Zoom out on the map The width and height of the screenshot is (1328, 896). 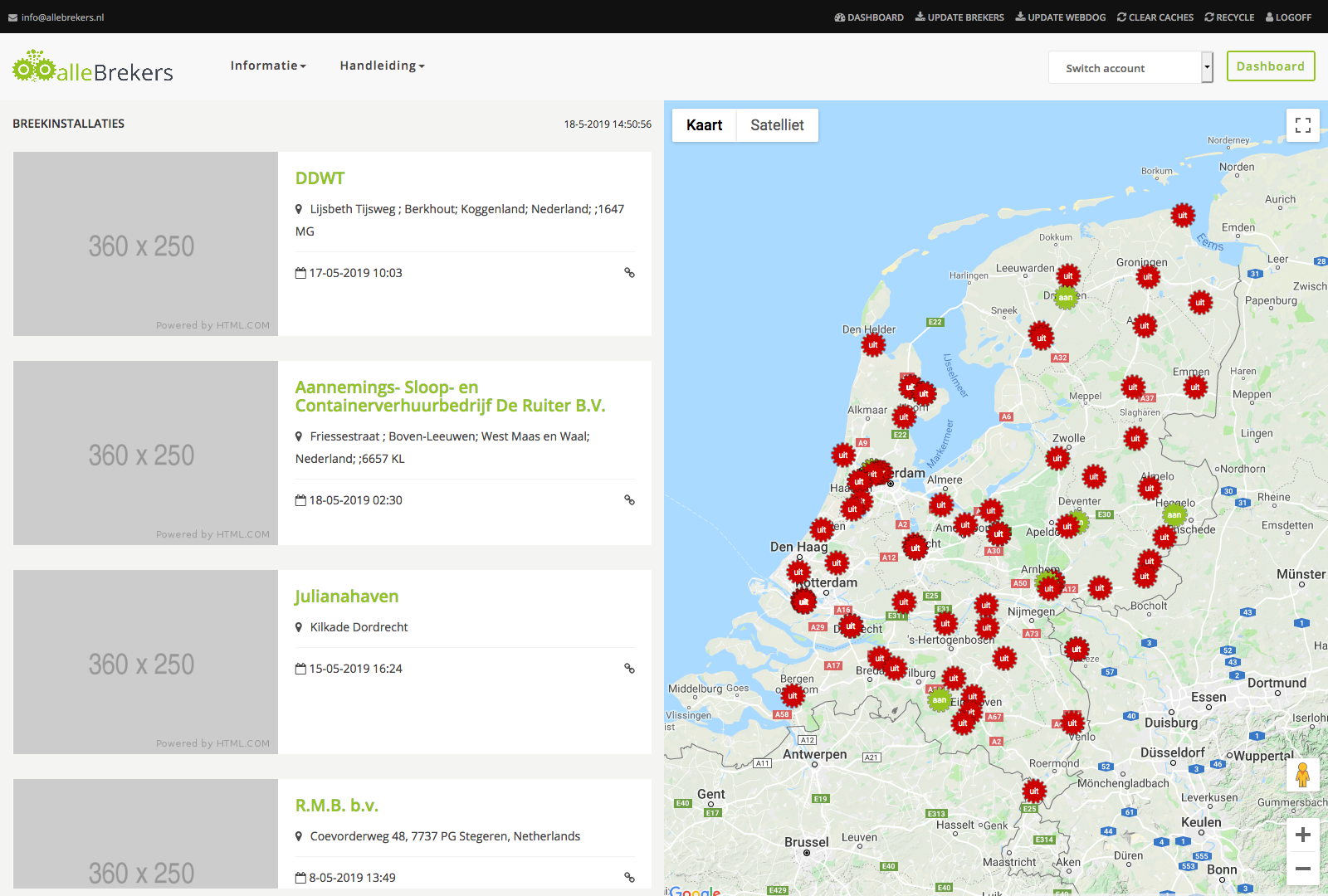click(1303, 869)
